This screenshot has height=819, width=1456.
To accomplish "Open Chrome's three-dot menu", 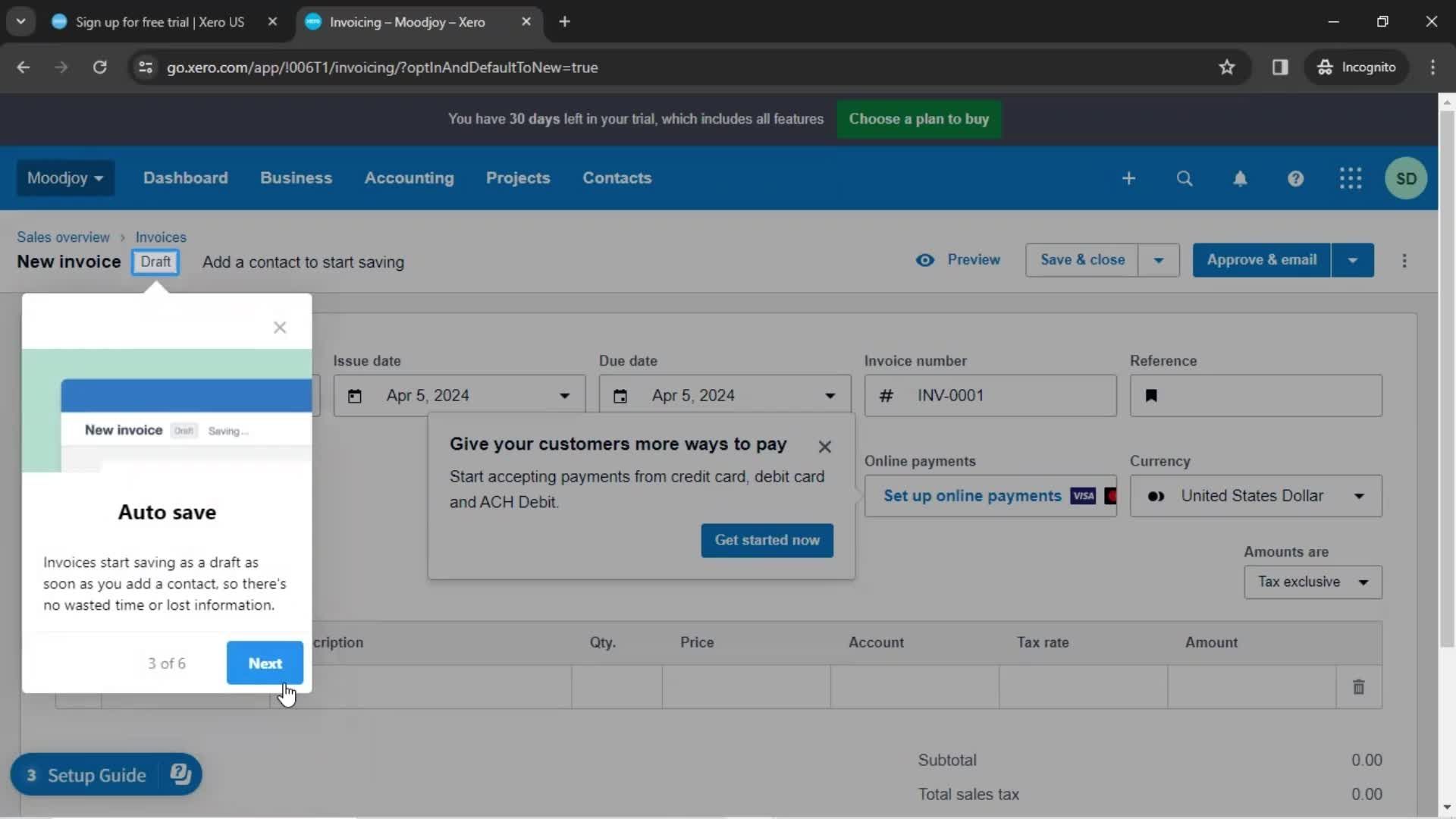I will (1432, 67).
